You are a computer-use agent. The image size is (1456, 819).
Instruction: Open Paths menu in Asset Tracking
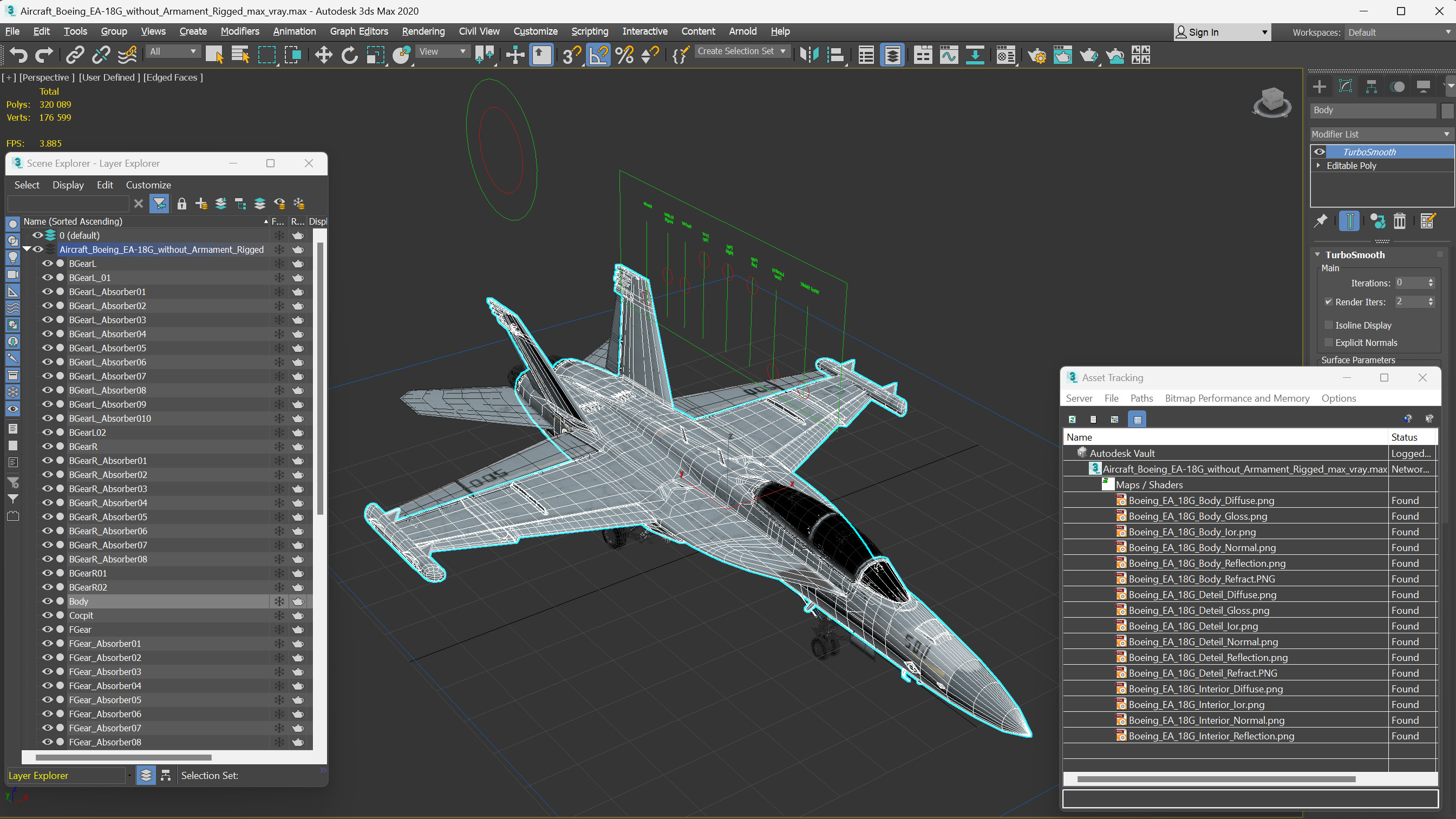point(1141,398)
